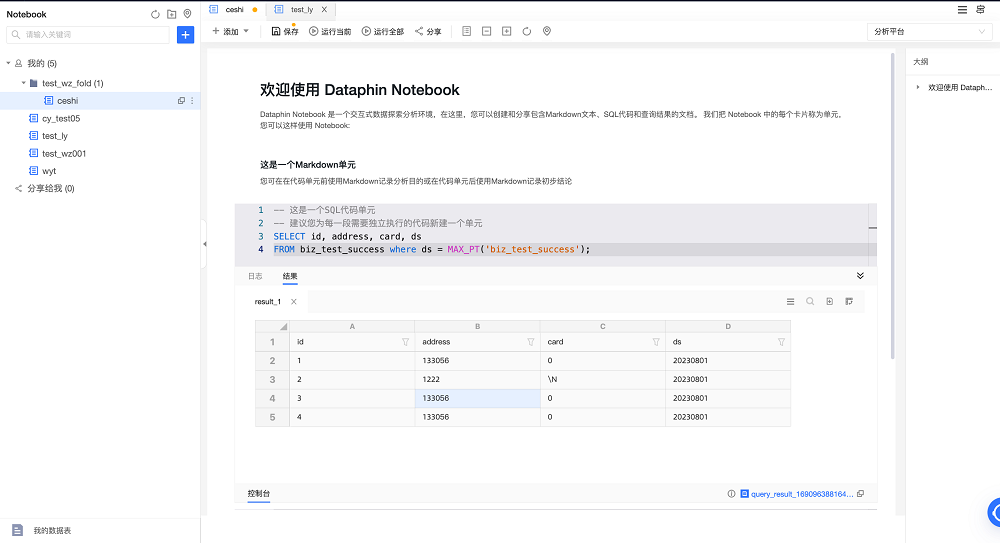1000x543 pixels.
Task: Run the current cell with 运行当前
Action: 330,32
